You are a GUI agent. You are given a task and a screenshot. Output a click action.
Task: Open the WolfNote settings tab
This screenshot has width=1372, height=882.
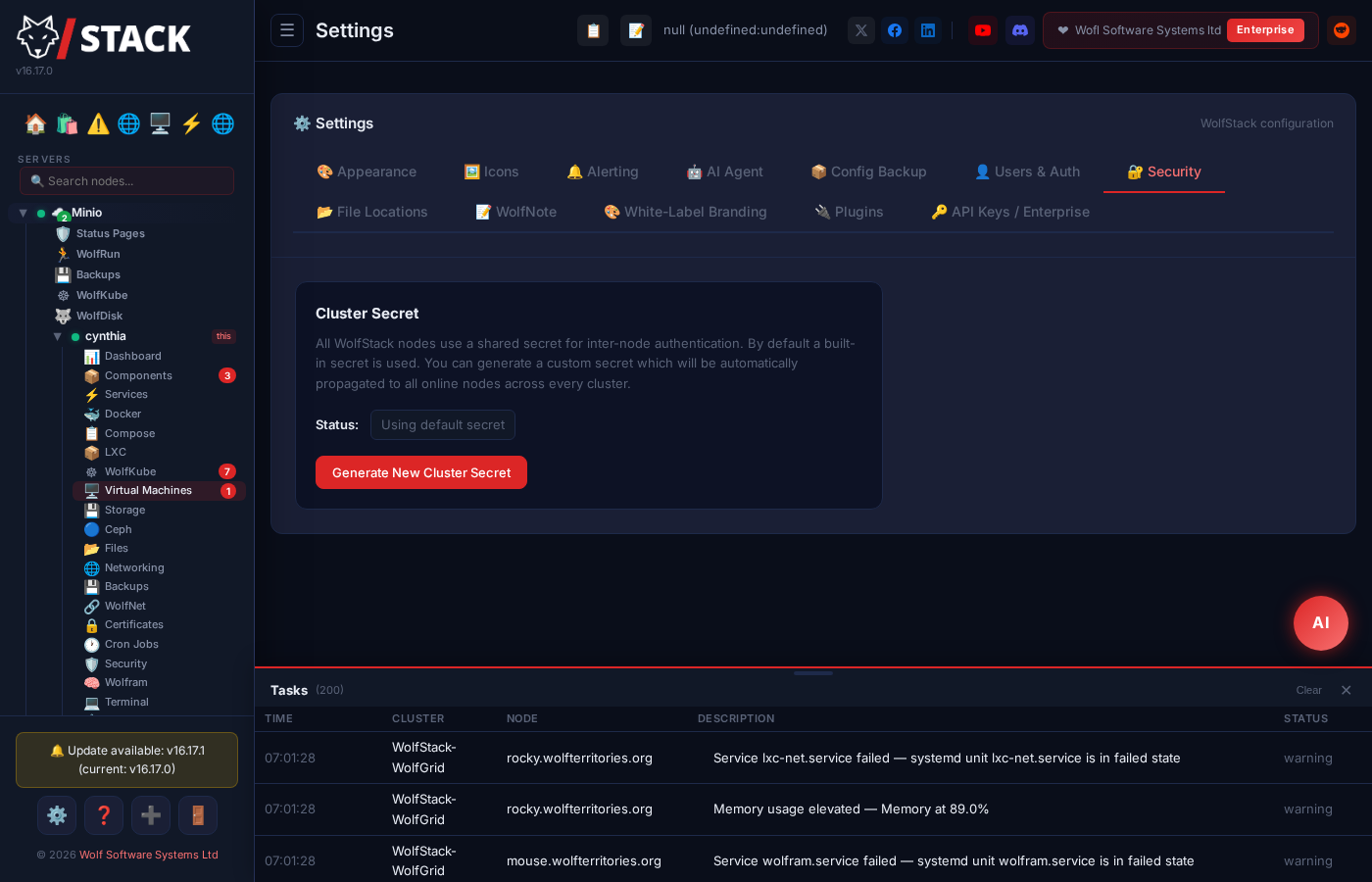pos(515,212)
